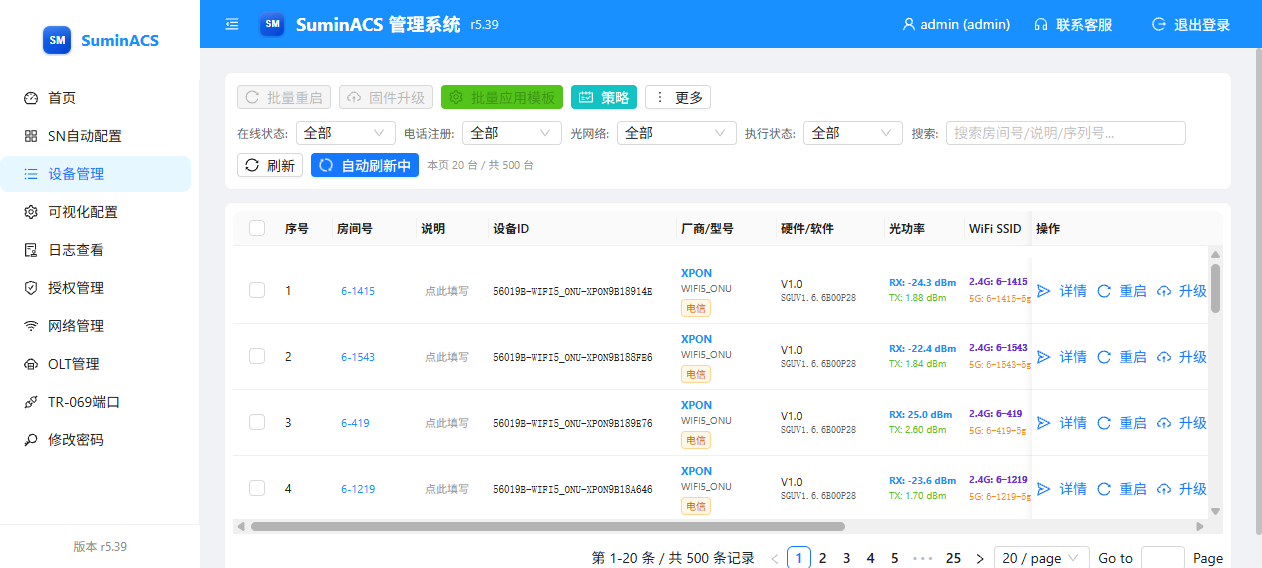The height and width of the screenshot is (568, 1262).
Task: Click the 电信 tag in row 6-419
Action: pyautogui.click(x=695, y=440)
